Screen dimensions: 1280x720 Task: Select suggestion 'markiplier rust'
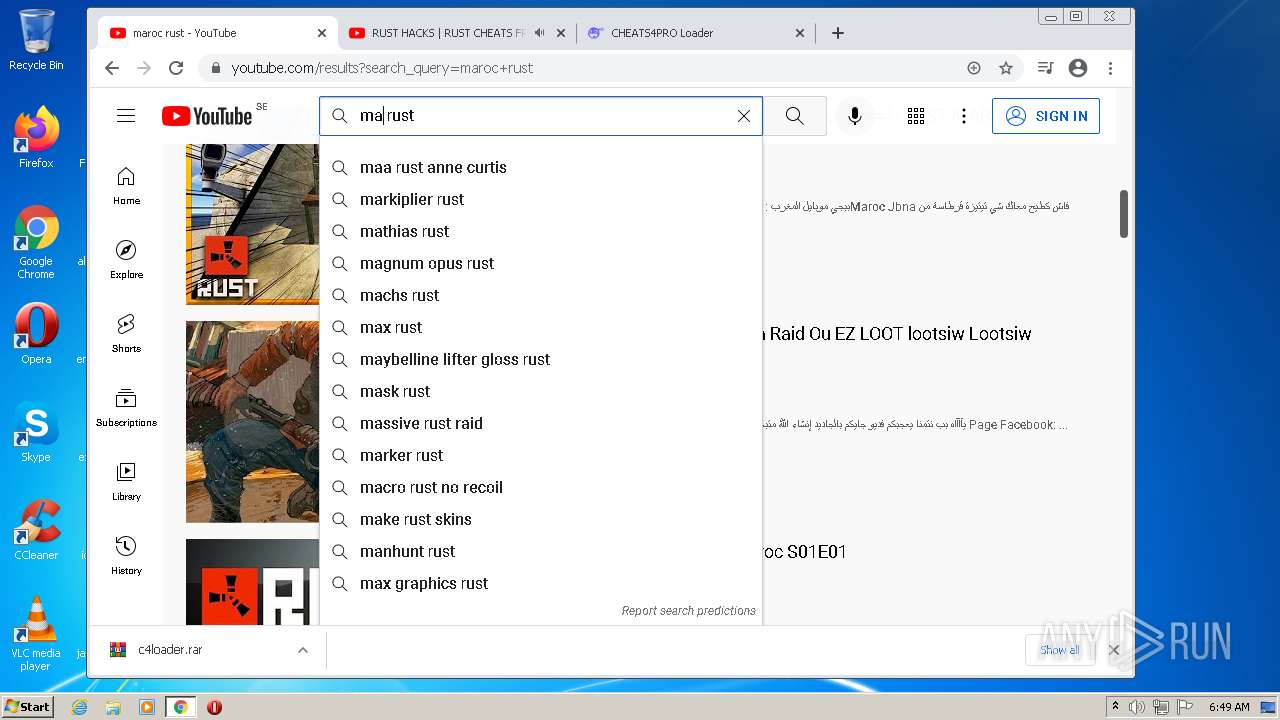[541, 200]
